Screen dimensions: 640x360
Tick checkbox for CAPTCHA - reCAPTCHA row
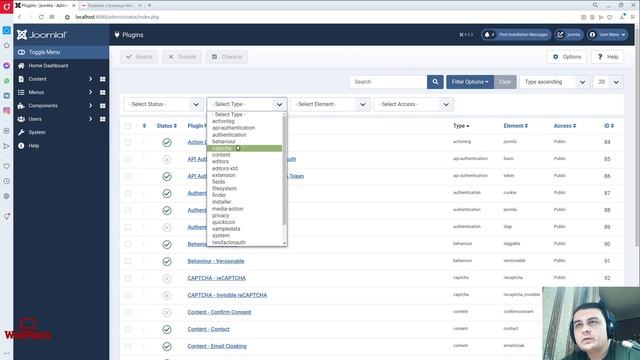(128, 278)
